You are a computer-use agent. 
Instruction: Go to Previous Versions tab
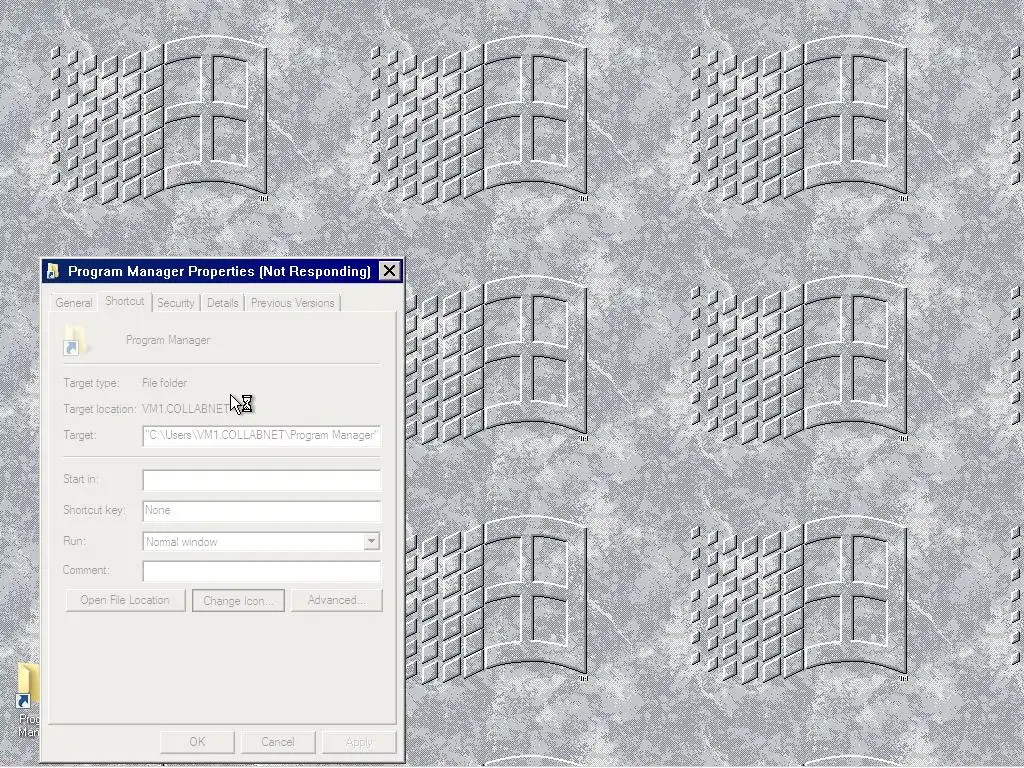point(292,303)
